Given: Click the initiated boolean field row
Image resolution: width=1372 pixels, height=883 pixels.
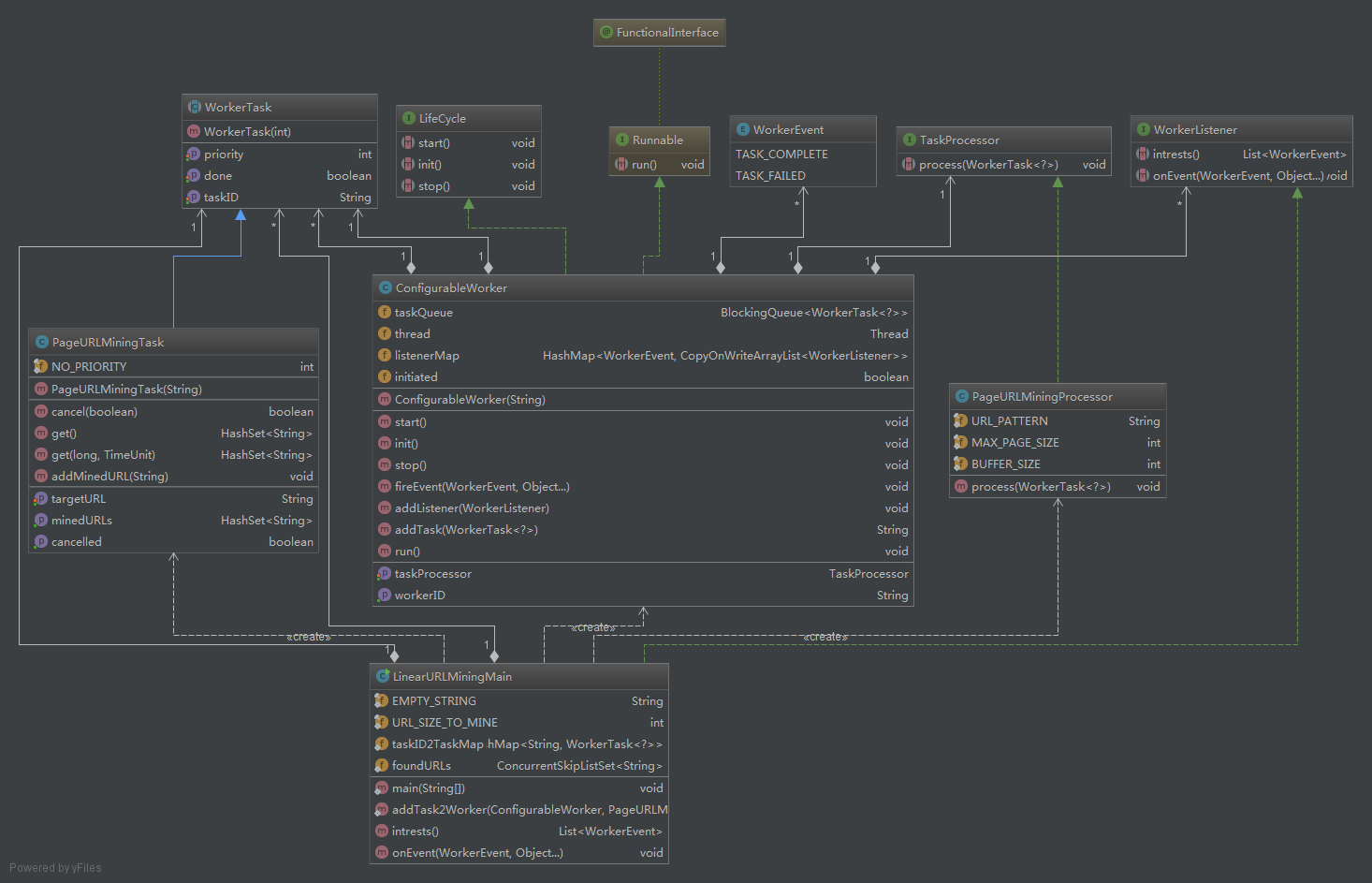Looking at the screenshot, I should pos(643,376).
